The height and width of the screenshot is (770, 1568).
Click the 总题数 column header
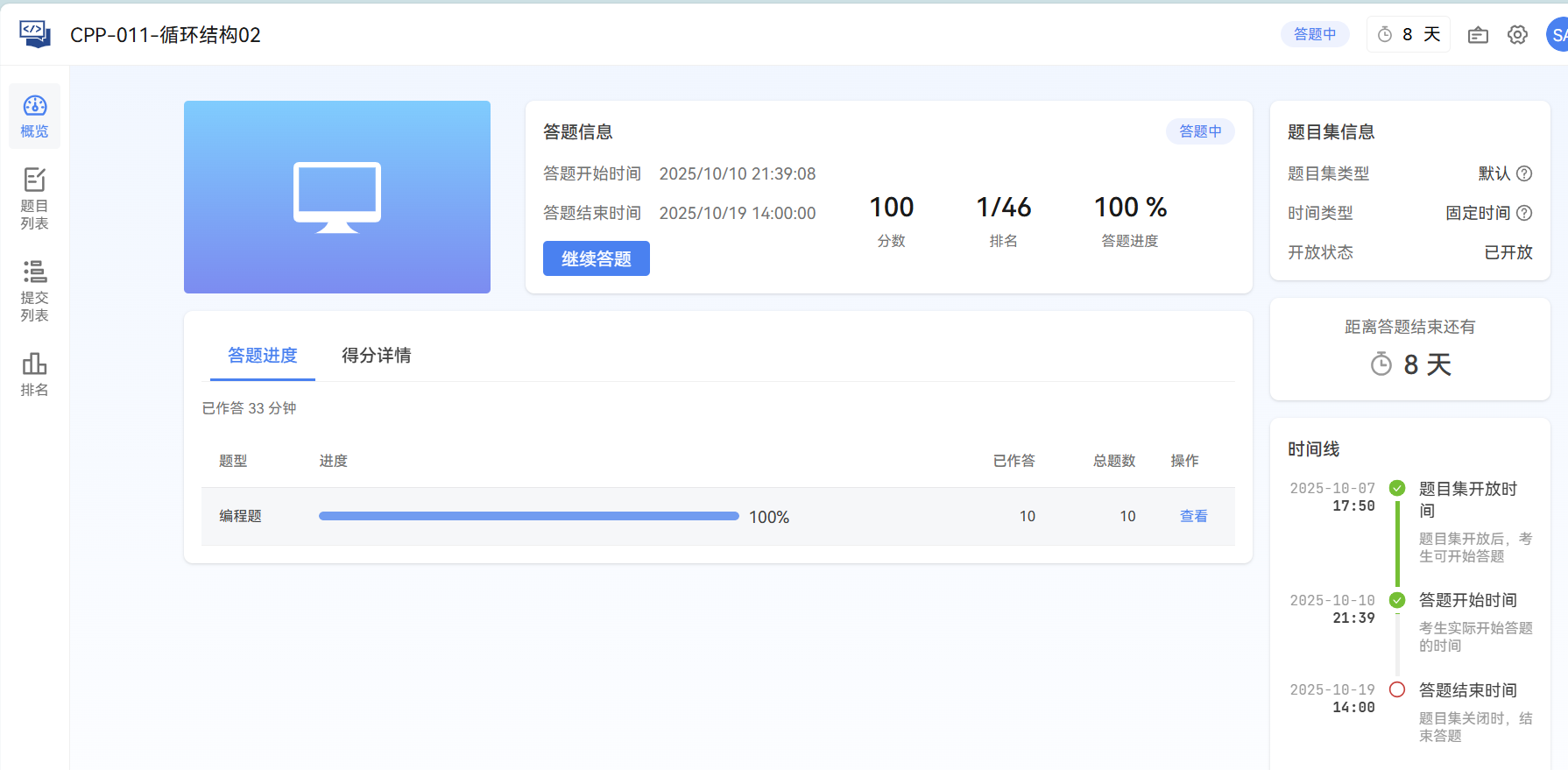tap(1114, 461)
